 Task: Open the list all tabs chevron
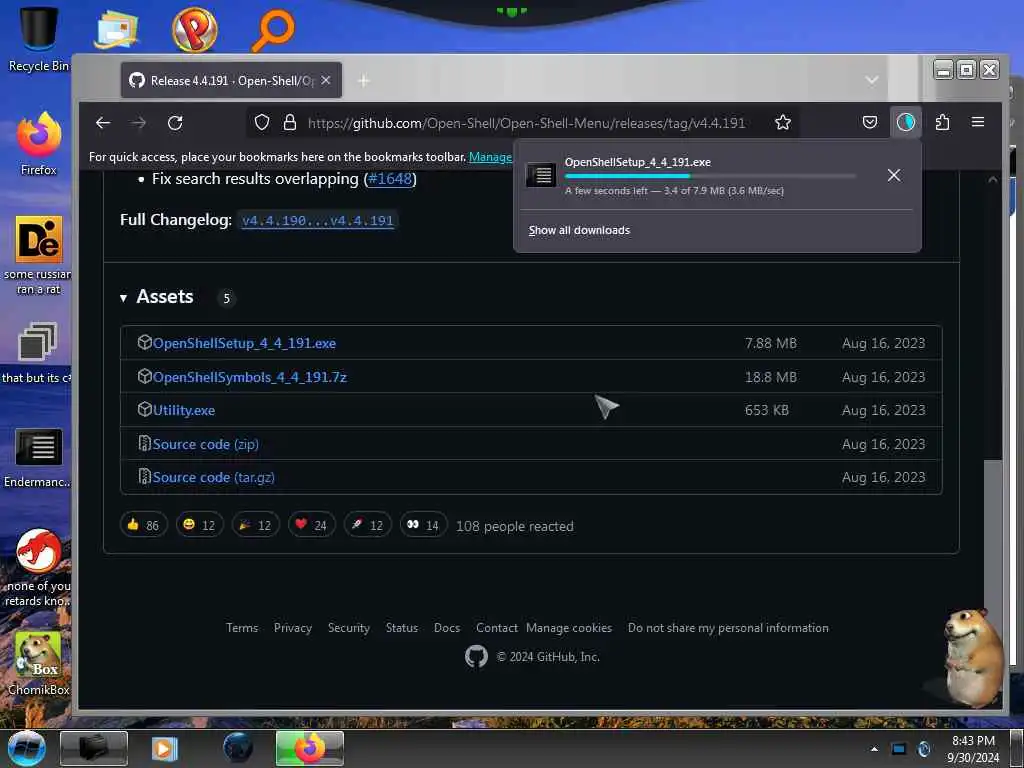871,80
